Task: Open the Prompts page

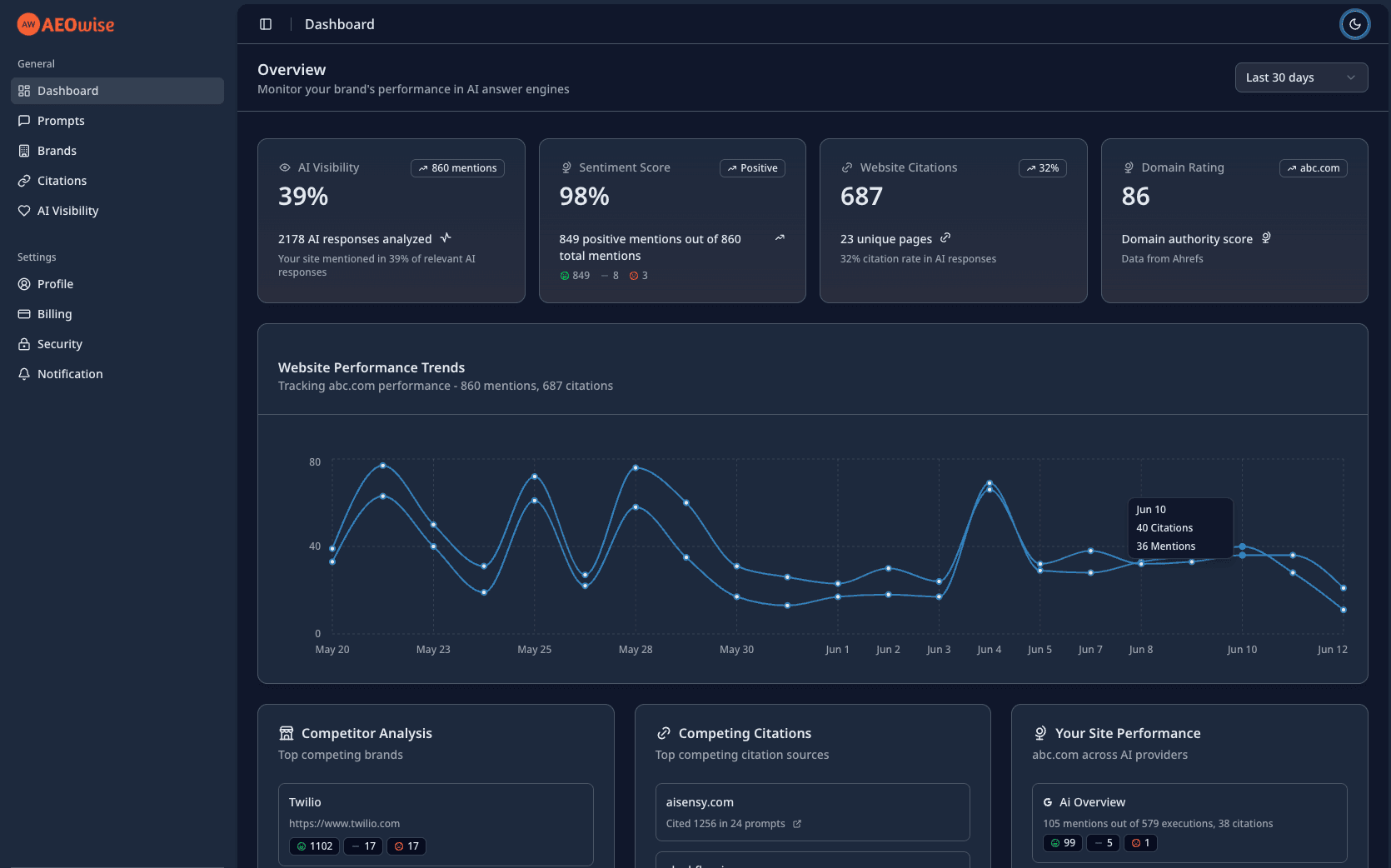Action: 61,121
